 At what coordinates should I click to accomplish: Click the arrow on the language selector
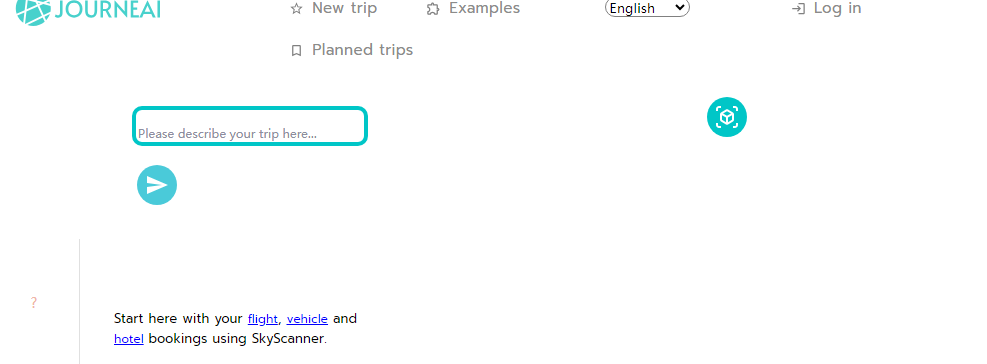click(x=679, y=8)
